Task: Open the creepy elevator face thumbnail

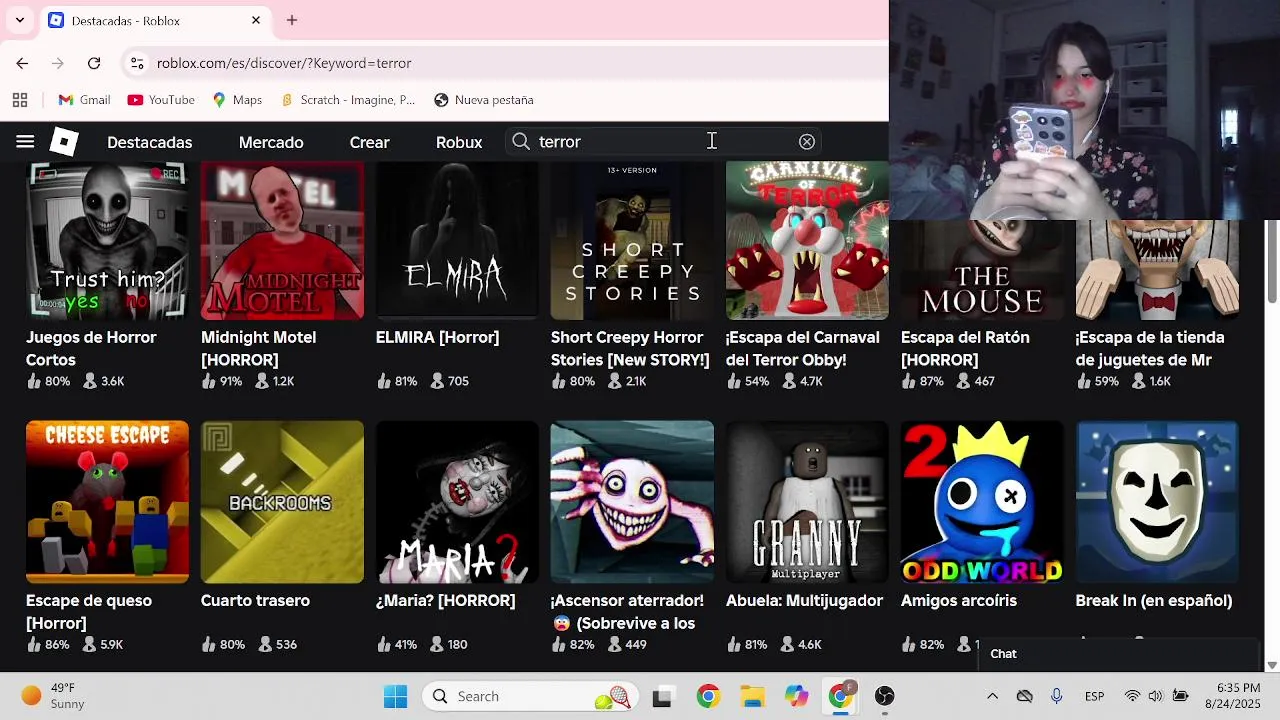Action: click(632, 502)
